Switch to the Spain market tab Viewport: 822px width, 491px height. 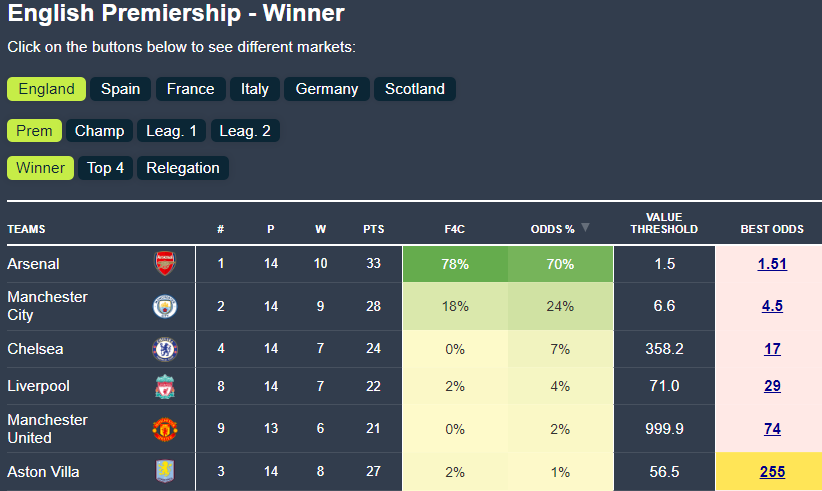(121, 89)
